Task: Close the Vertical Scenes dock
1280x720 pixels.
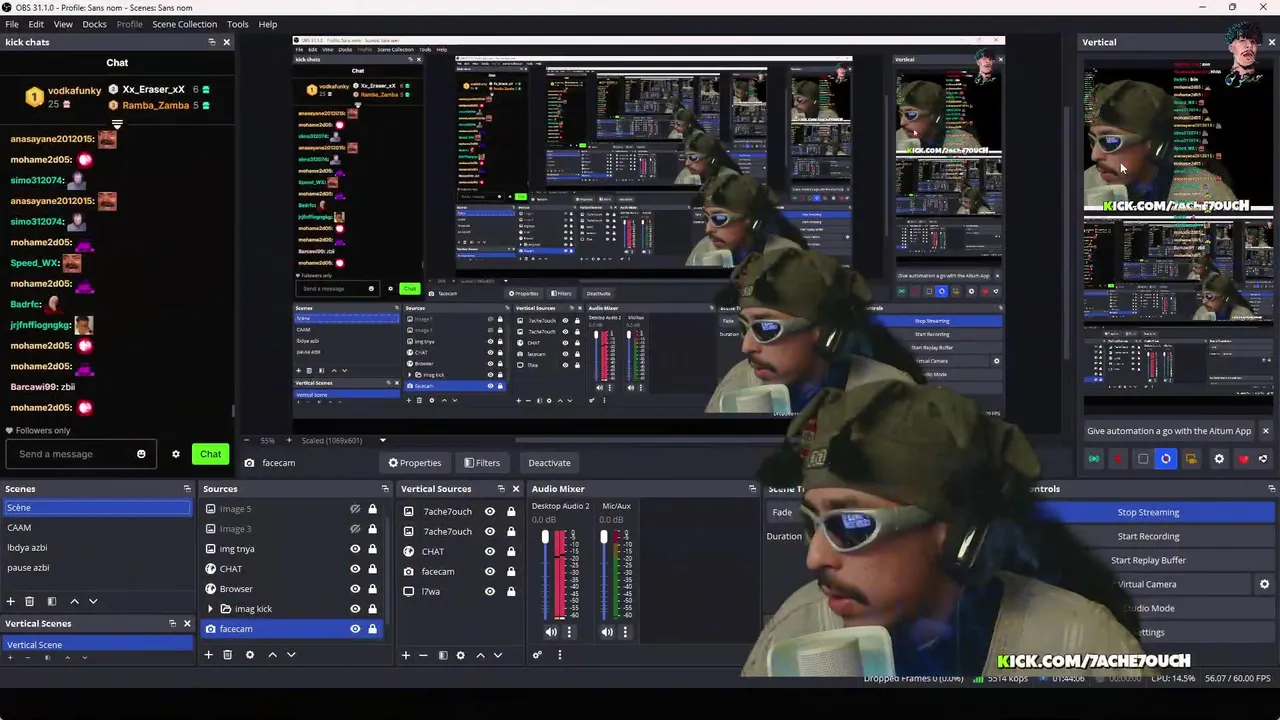Action: point(186,623)
